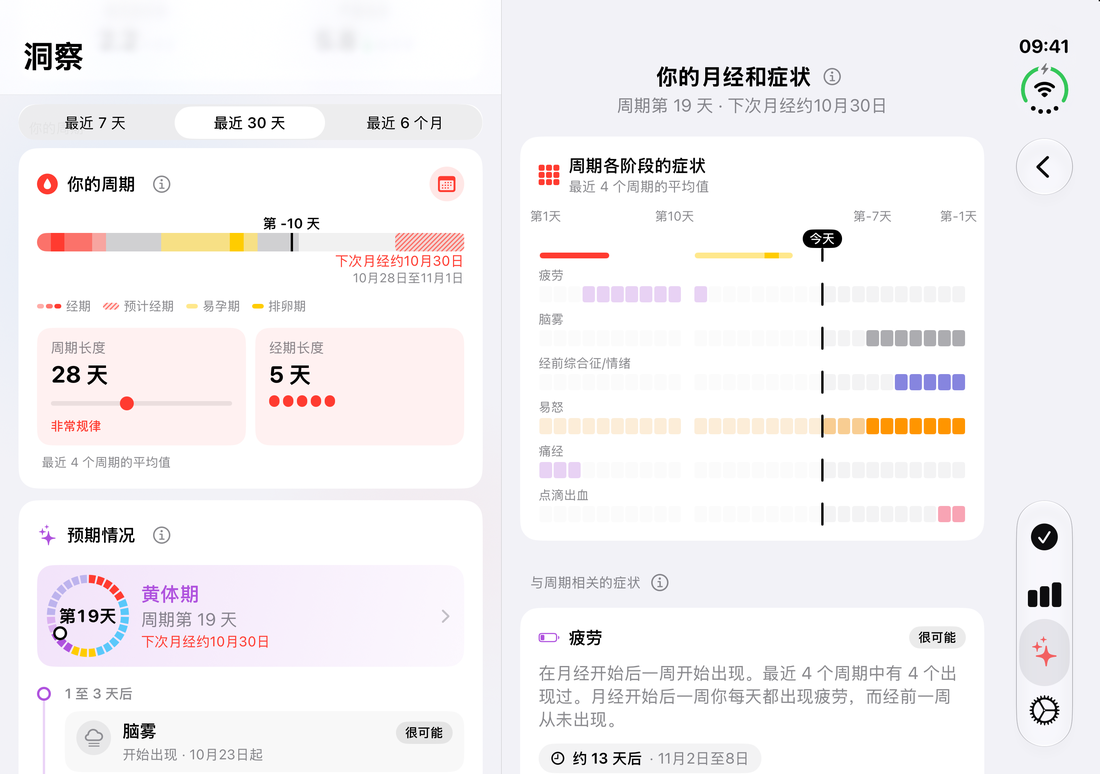
Task: Click the 非常规律 label
Action: 76,426
